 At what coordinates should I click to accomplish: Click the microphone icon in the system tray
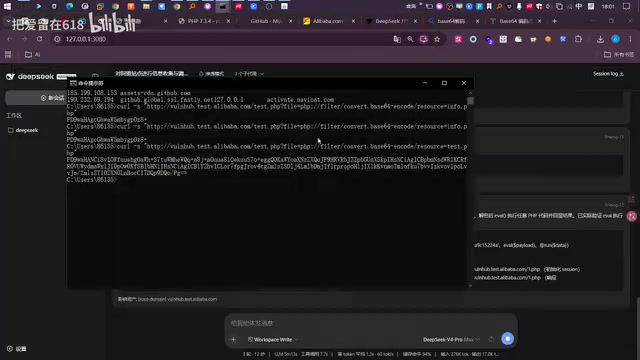[519, 6]
